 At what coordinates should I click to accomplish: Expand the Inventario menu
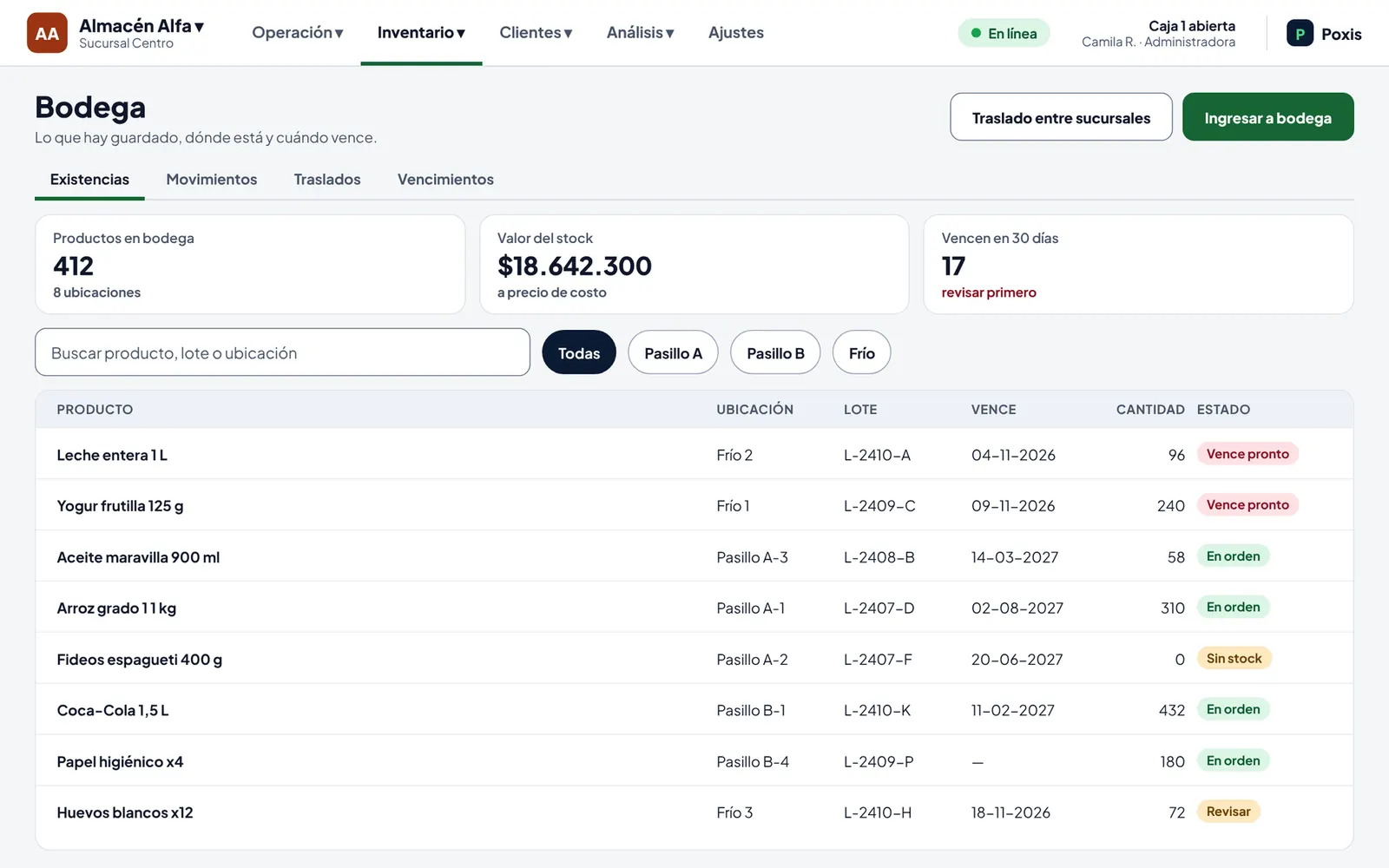pyautogui.click(x=421, y=33)
